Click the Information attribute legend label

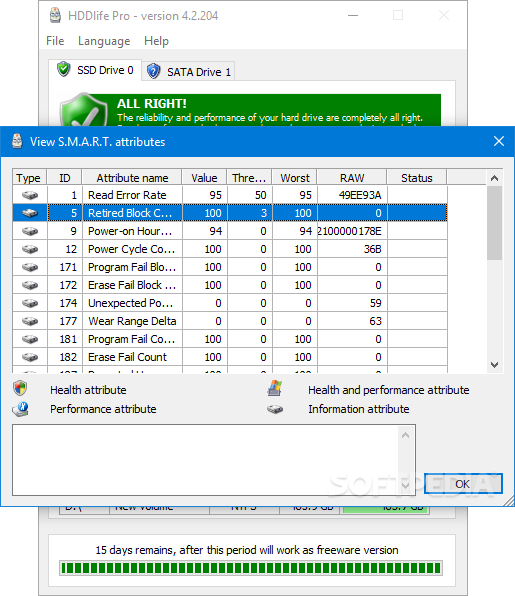pos(358,409)
